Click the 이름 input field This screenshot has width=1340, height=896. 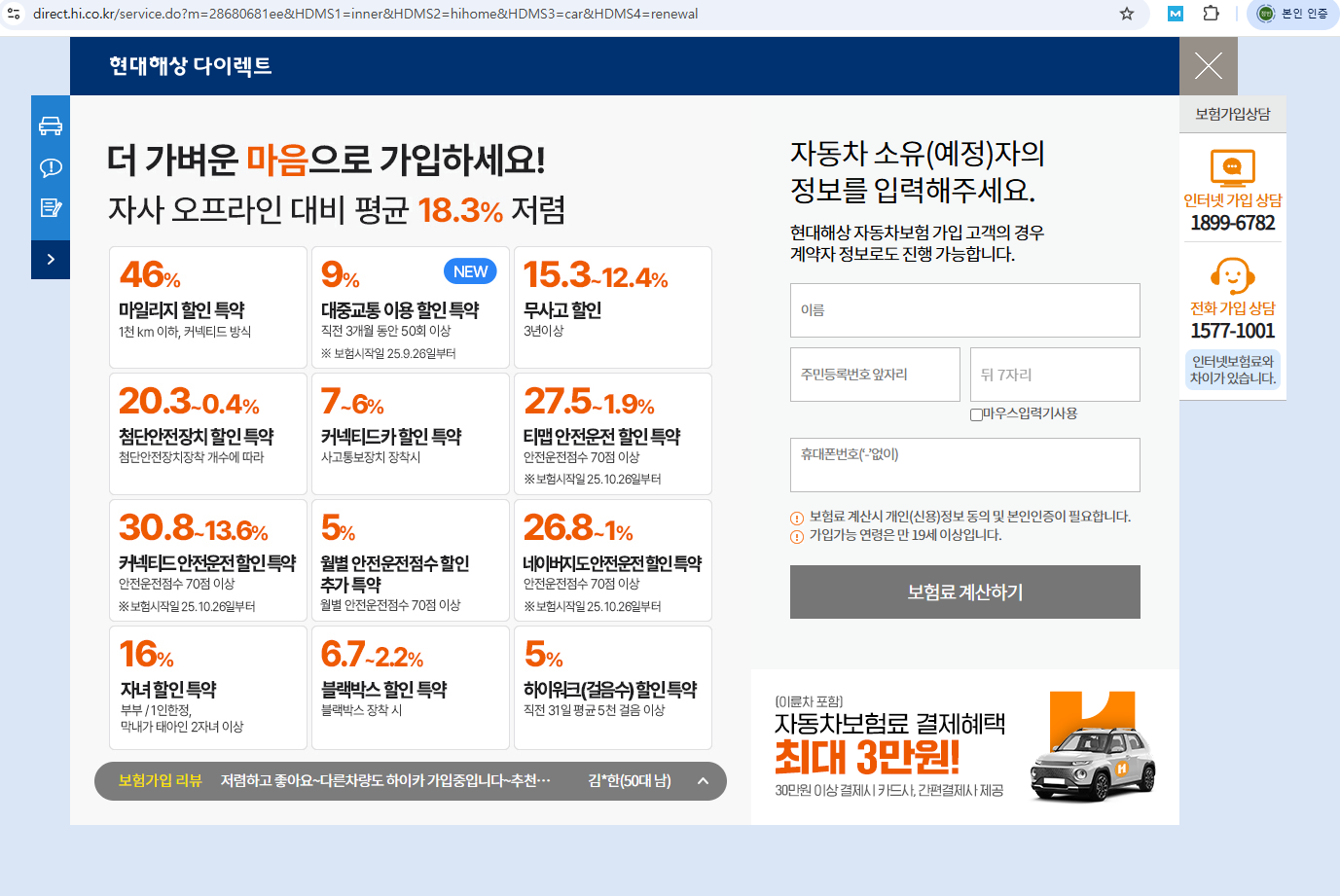tap(964, 310)
